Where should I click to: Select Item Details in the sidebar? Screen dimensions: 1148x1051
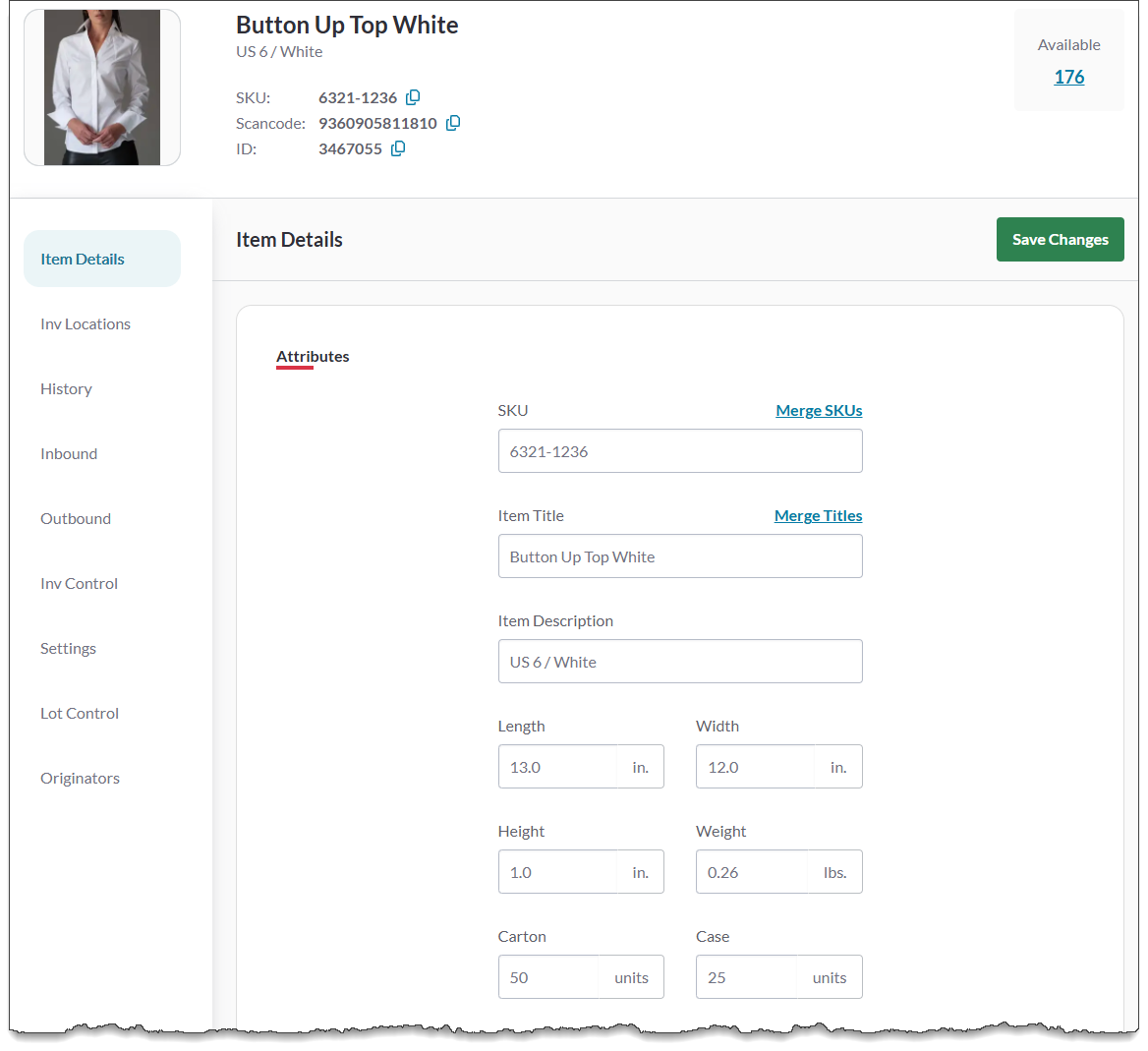click(83, 259)
